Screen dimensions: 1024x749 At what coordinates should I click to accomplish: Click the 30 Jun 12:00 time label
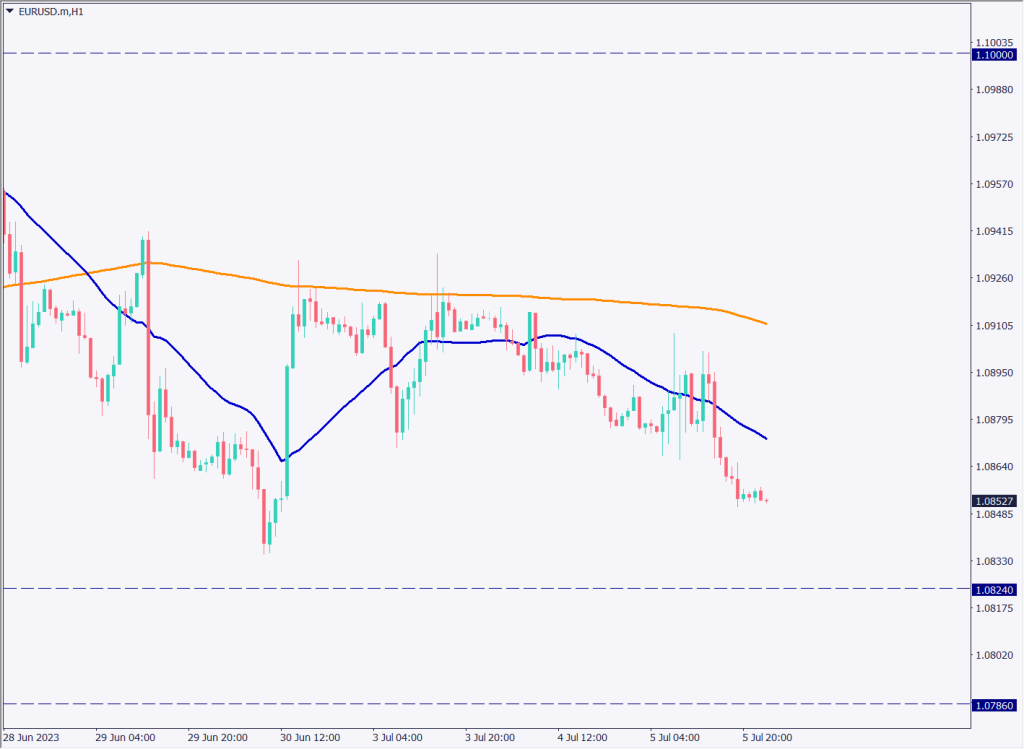point(311,738)
